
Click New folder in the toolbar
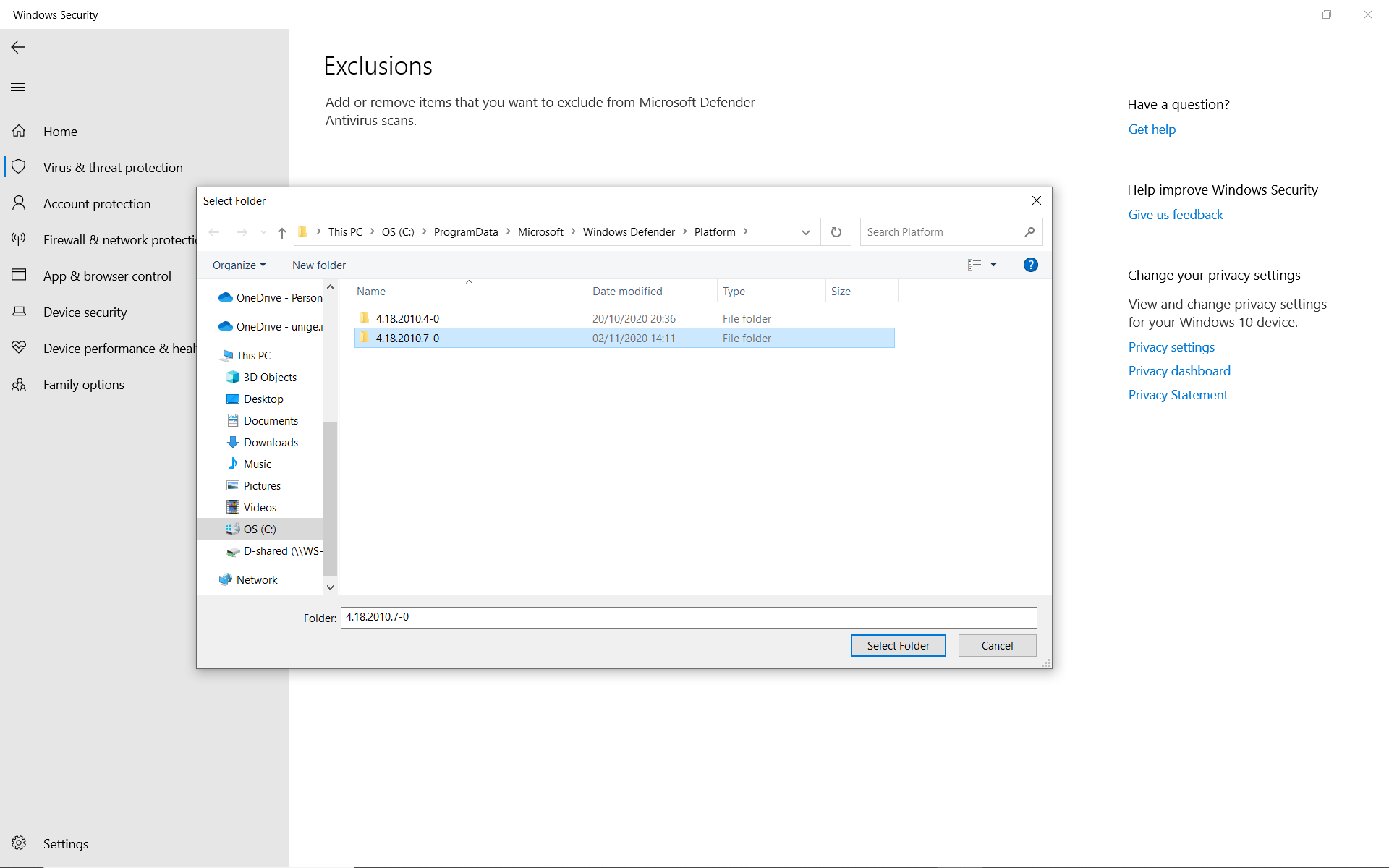click(319, 265)
